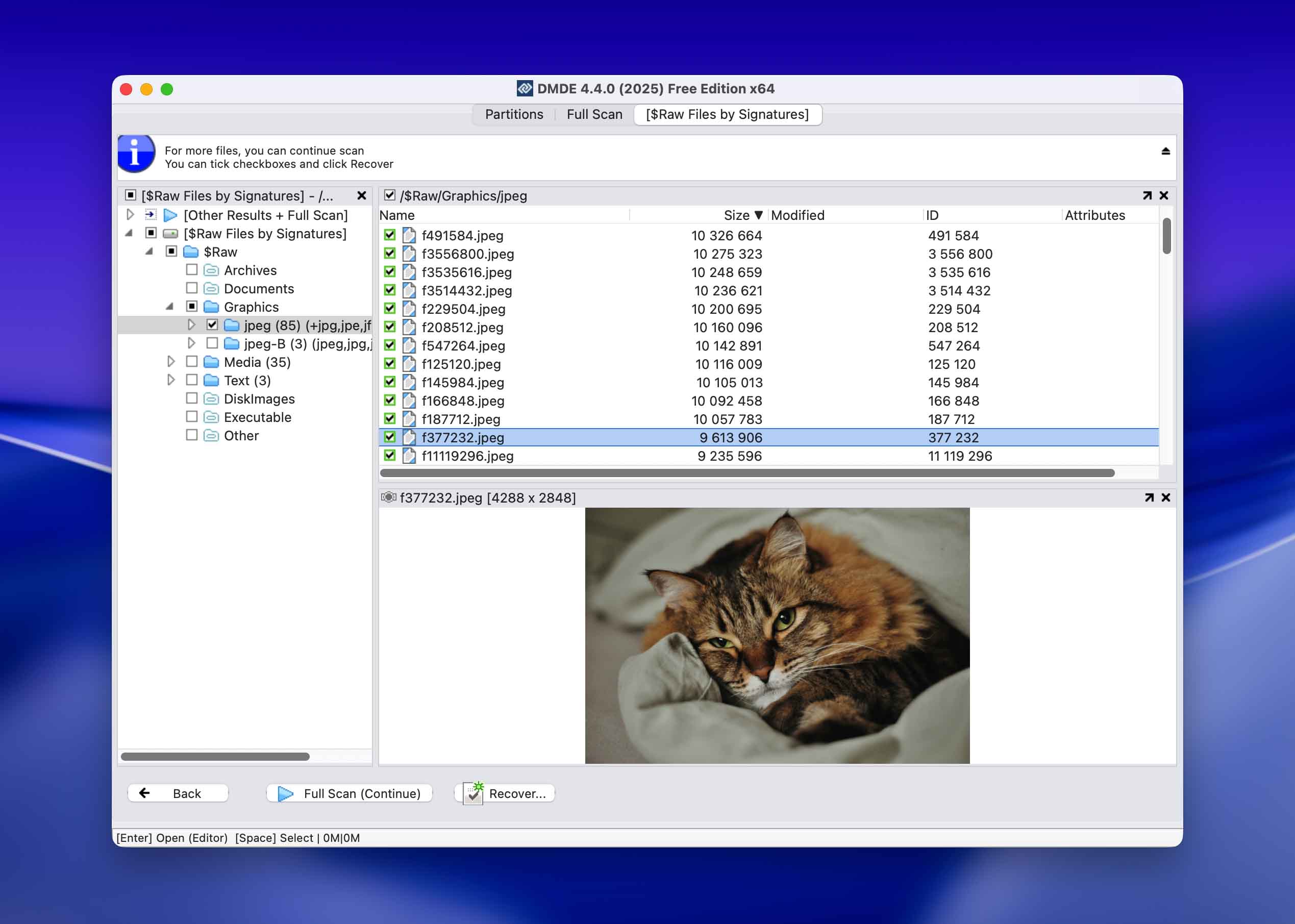Click the Size column header to resort
The width and height of the screenshot is (1295, 924).
click(737, 215)
